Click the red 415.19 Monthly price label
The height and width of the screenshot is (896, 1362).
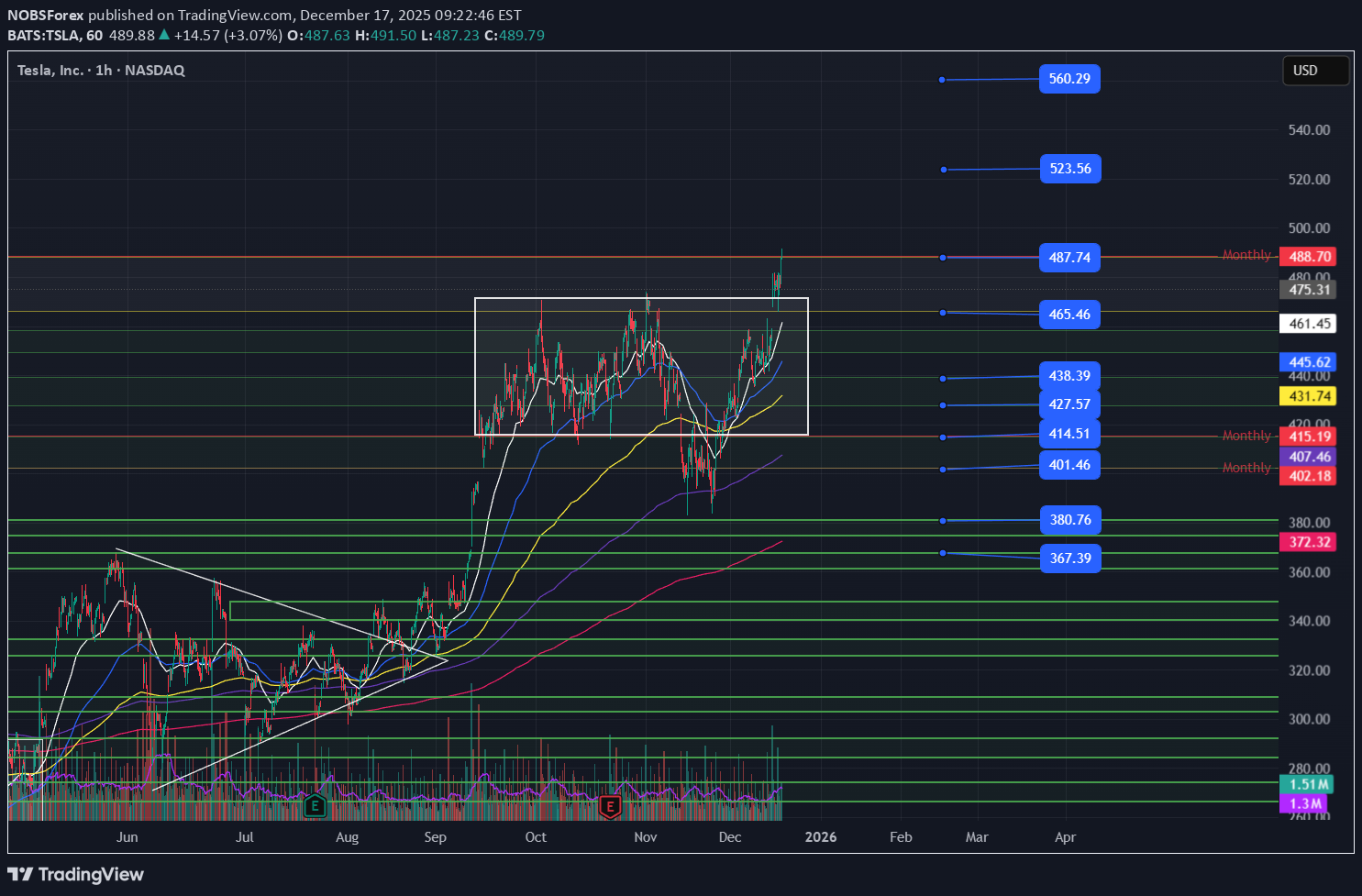(x=1309, y=437)
